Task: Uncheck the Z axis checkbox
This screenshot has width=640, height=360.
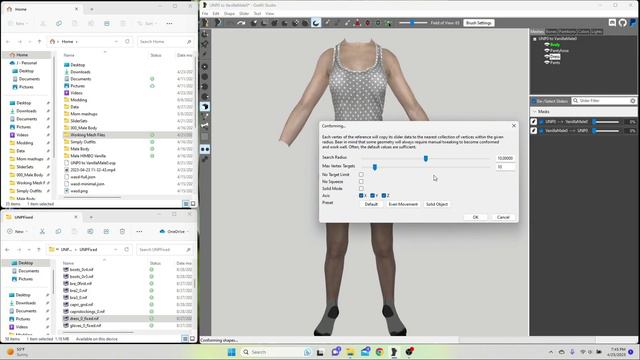Action: (384, 196)
